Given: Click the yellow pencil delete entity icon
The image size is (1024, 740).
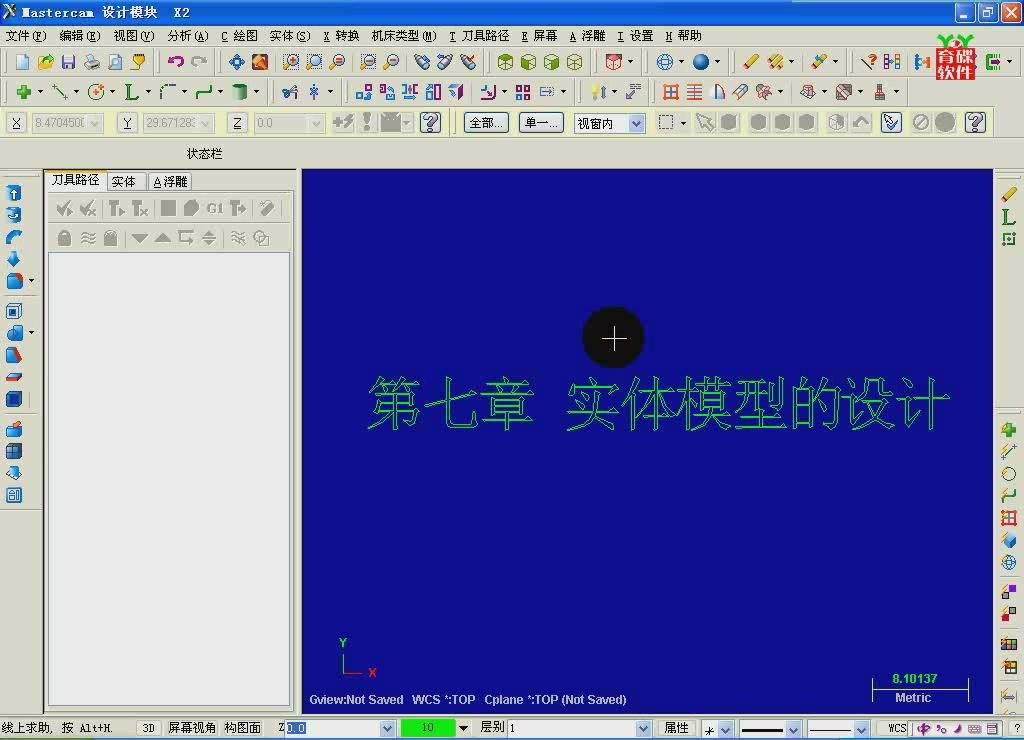Looking at the screenshot, I should coord(750,62).
